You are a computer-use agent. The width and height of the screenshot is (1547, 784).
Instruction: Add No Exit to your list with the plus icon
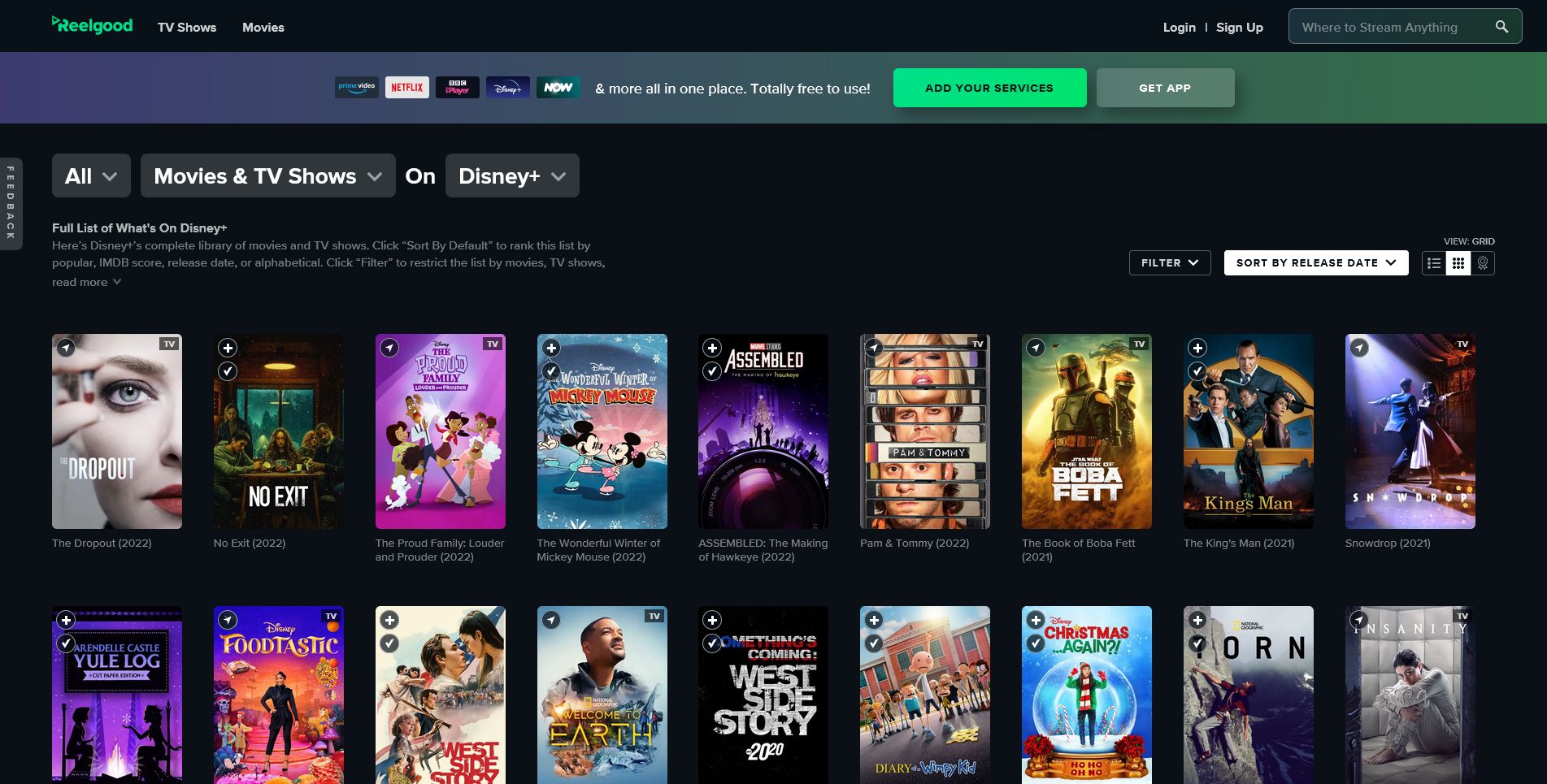coord(228,348)
